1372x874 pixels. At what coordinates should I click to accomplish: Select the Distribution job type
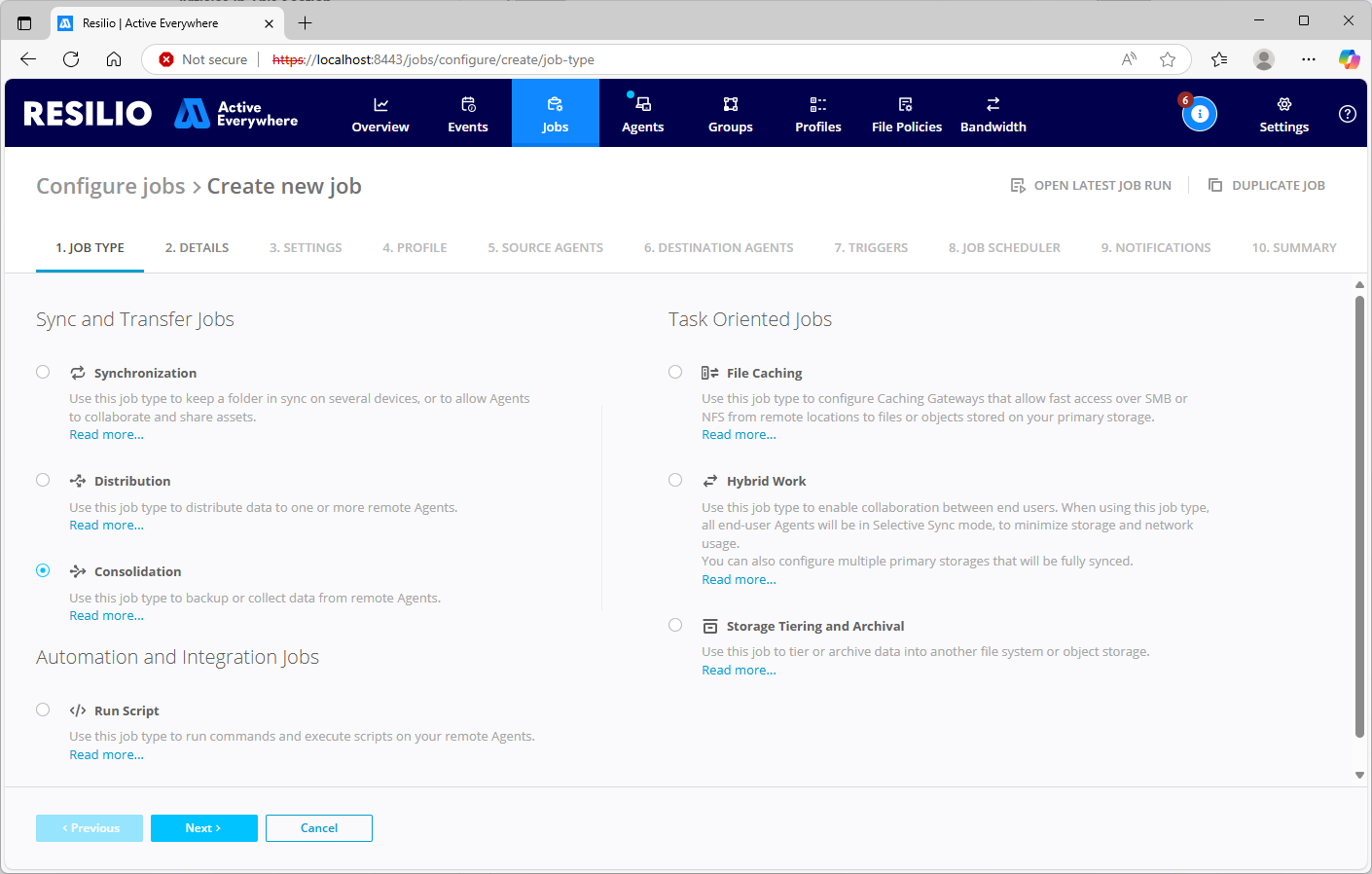click(43, 480)
